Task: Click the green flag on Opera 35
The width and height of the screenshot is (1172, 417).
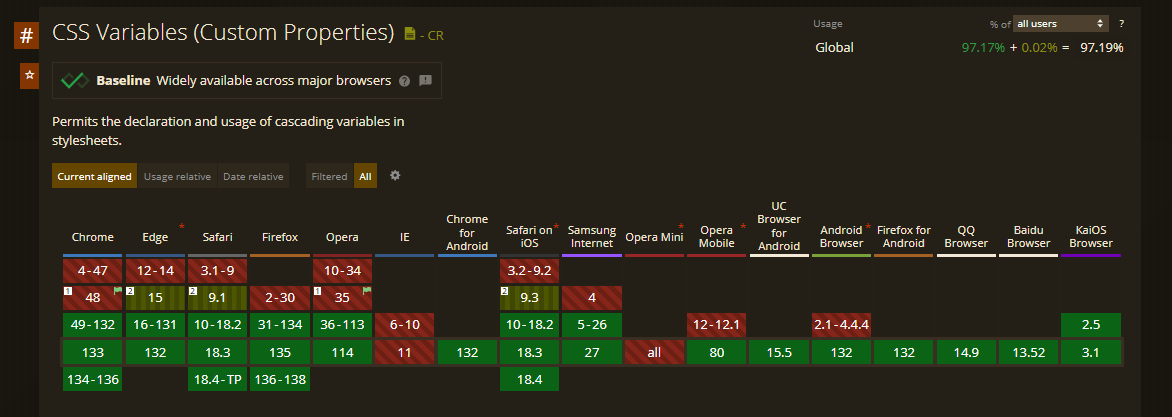Action: (367, 291)
